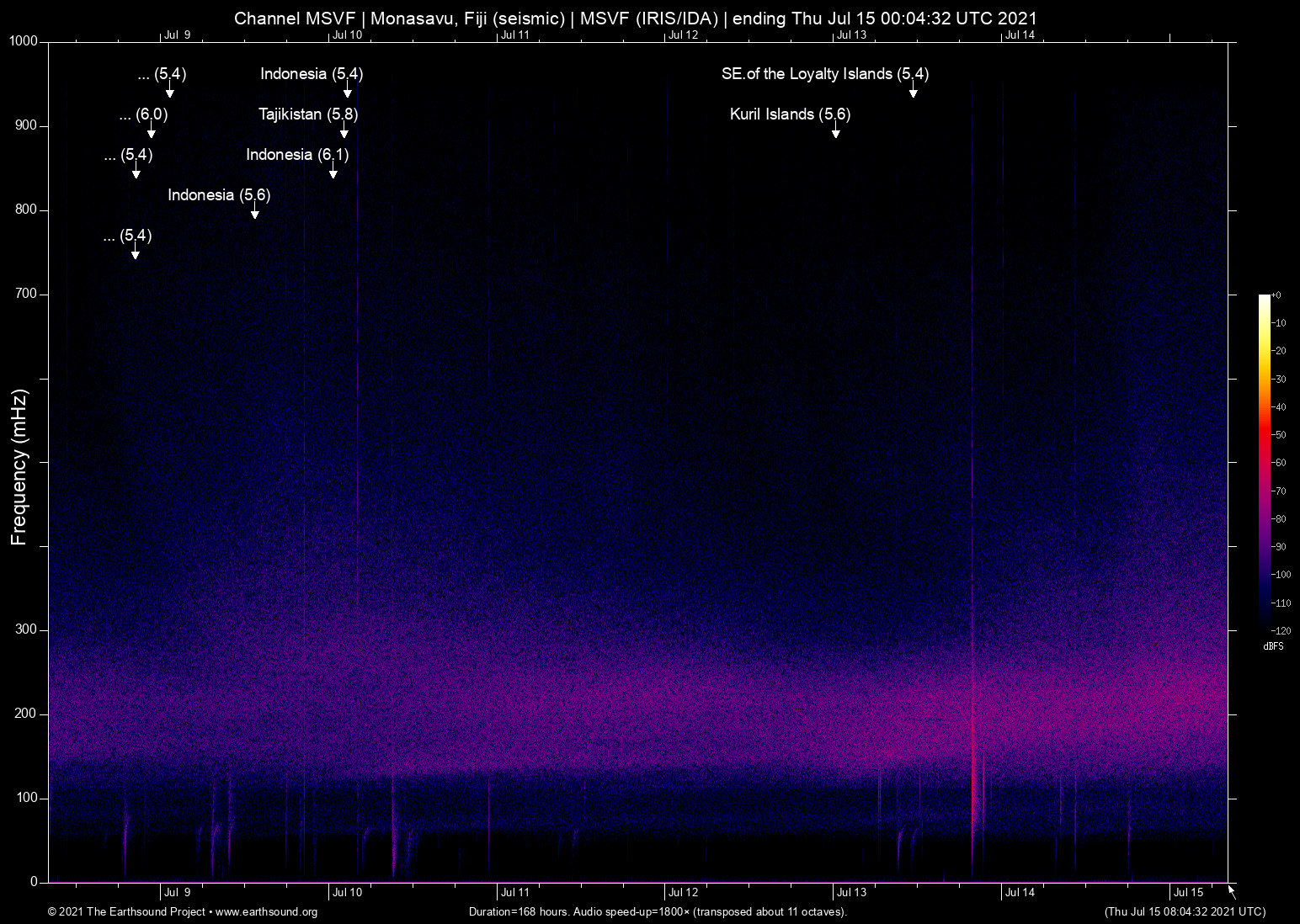Click the arrow marker under Tajikistan (5.8)
The height and width of the screenshot is (924, 1300).
click(x=344, y=131)
